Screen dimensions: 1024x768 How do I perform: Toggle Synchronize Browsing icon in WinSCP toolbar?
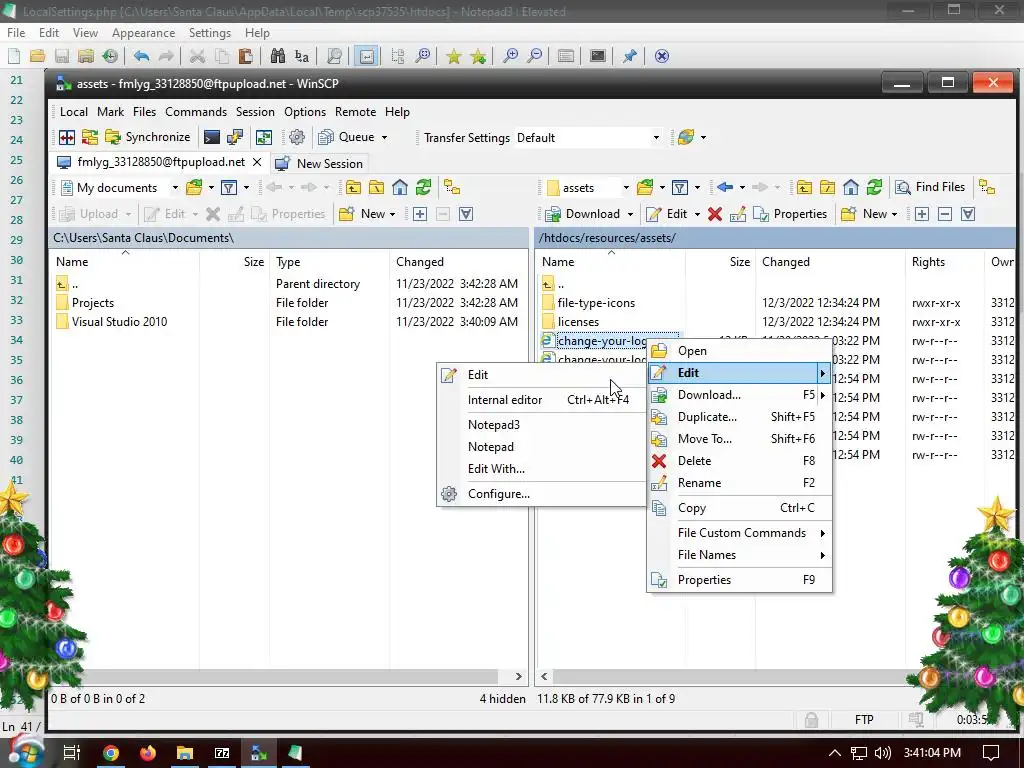coord(264,137)
